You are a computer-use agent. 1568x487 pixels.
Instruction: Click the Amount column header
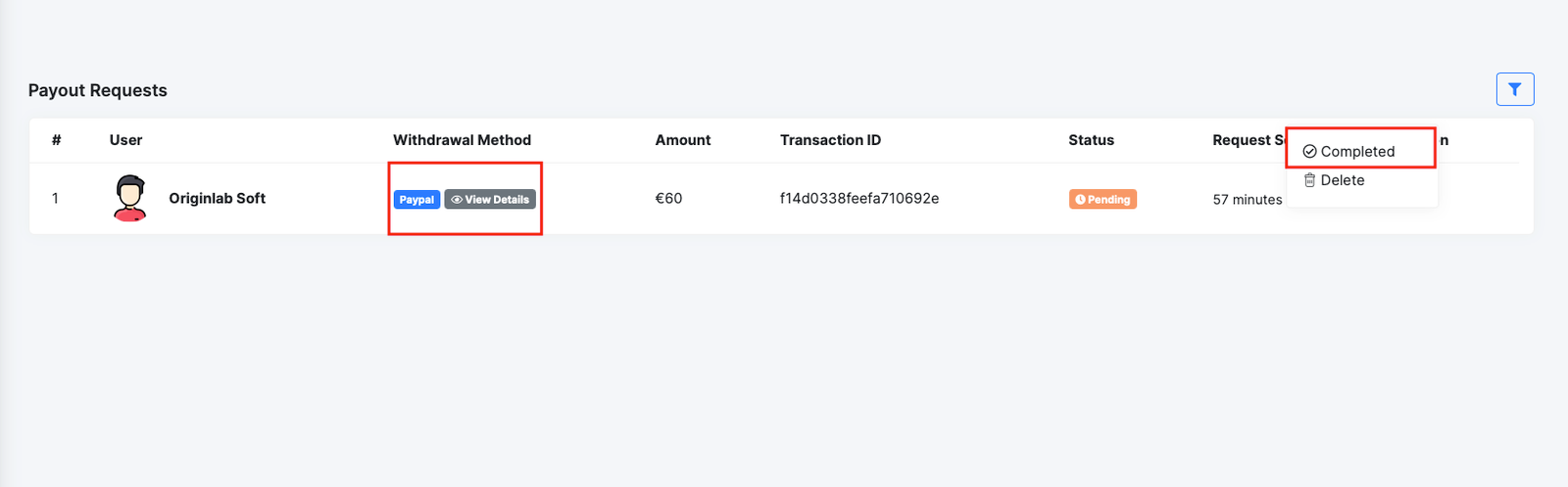(x=682, y=140)
